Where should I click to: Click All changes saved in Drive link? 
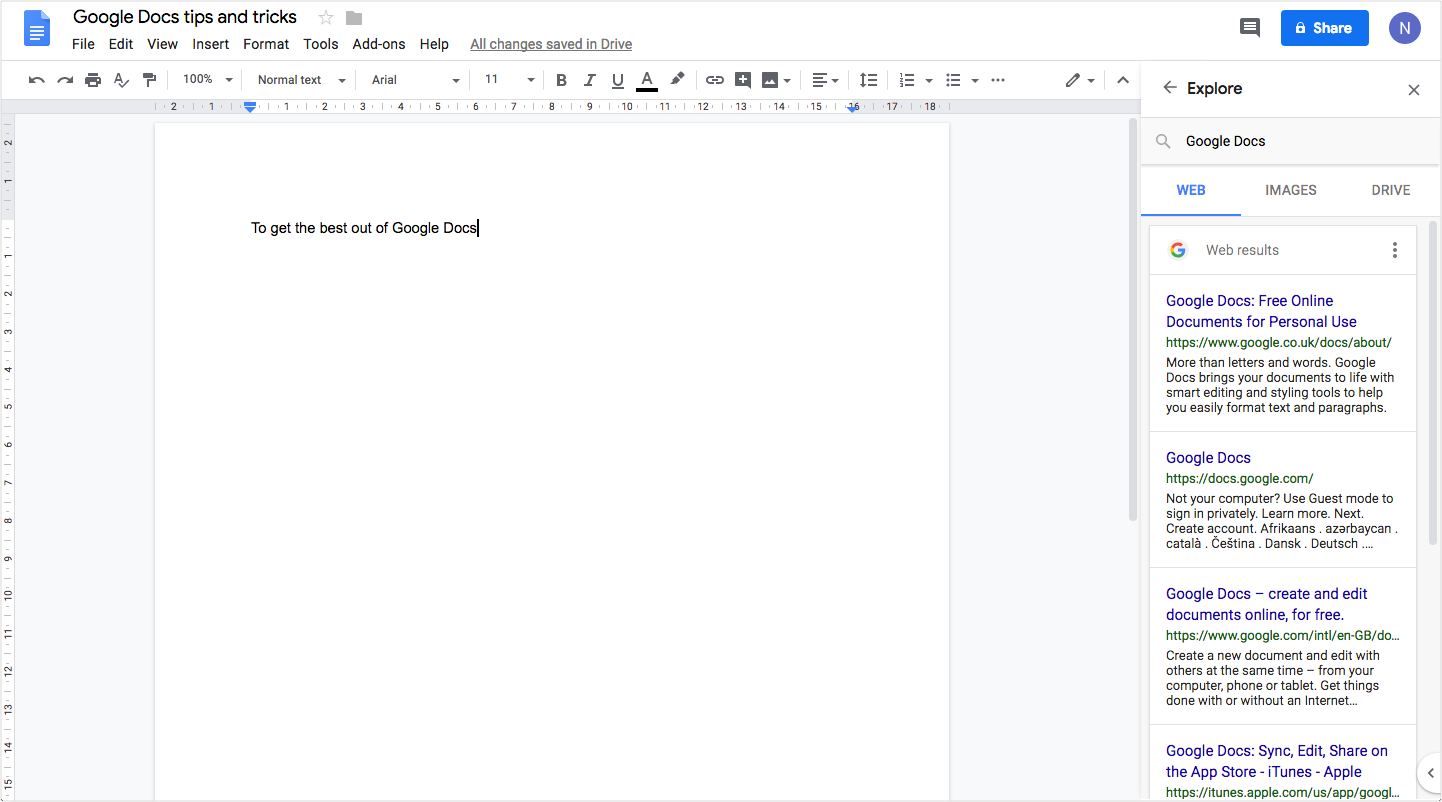pyautogui.click(x=551, y=44)
